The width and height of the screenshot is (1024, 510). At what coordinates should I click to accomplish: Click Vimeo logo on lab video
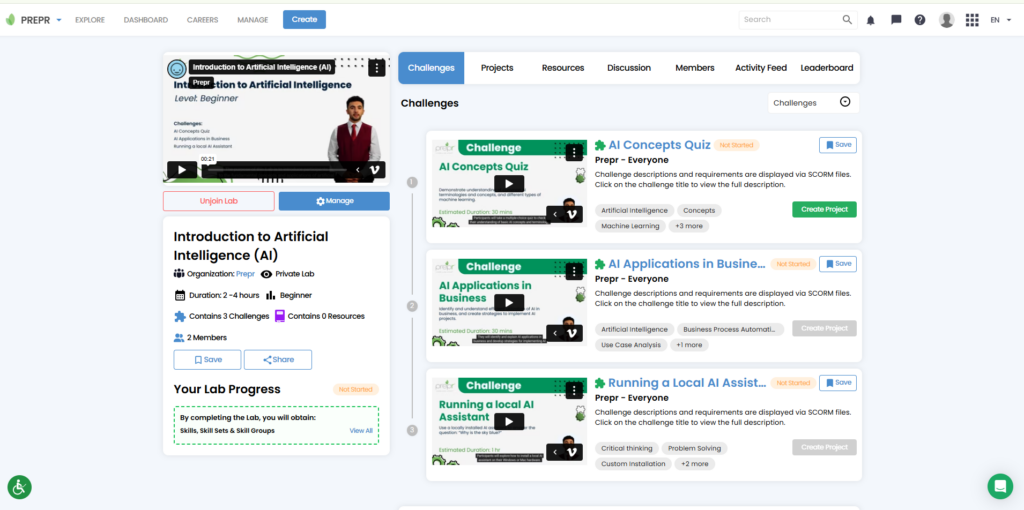pyautogui.click(x=375, y=170)
